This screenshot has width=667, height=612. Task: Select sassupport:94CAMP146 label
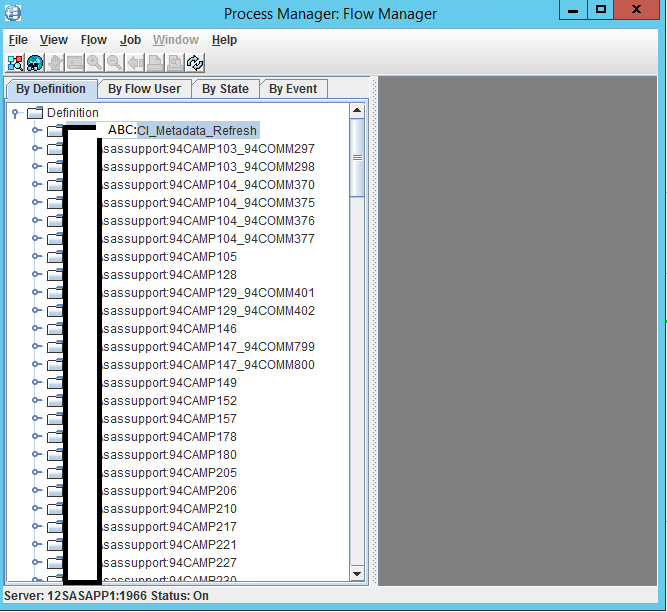(170, 329)
